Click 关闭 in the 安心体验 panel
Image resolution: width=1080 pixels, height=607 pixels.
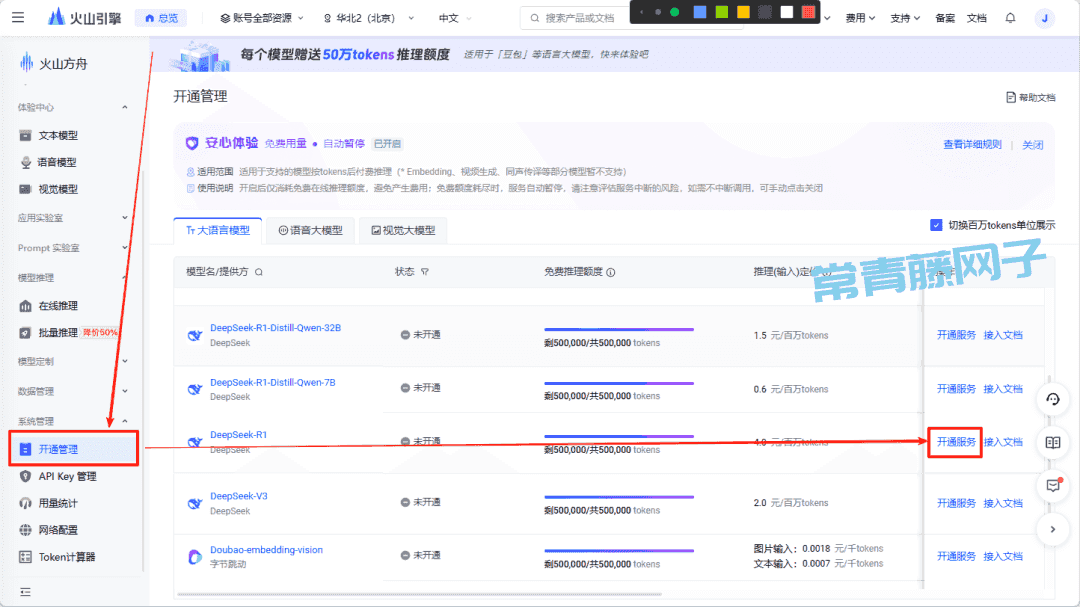[x=1032, y=145]
